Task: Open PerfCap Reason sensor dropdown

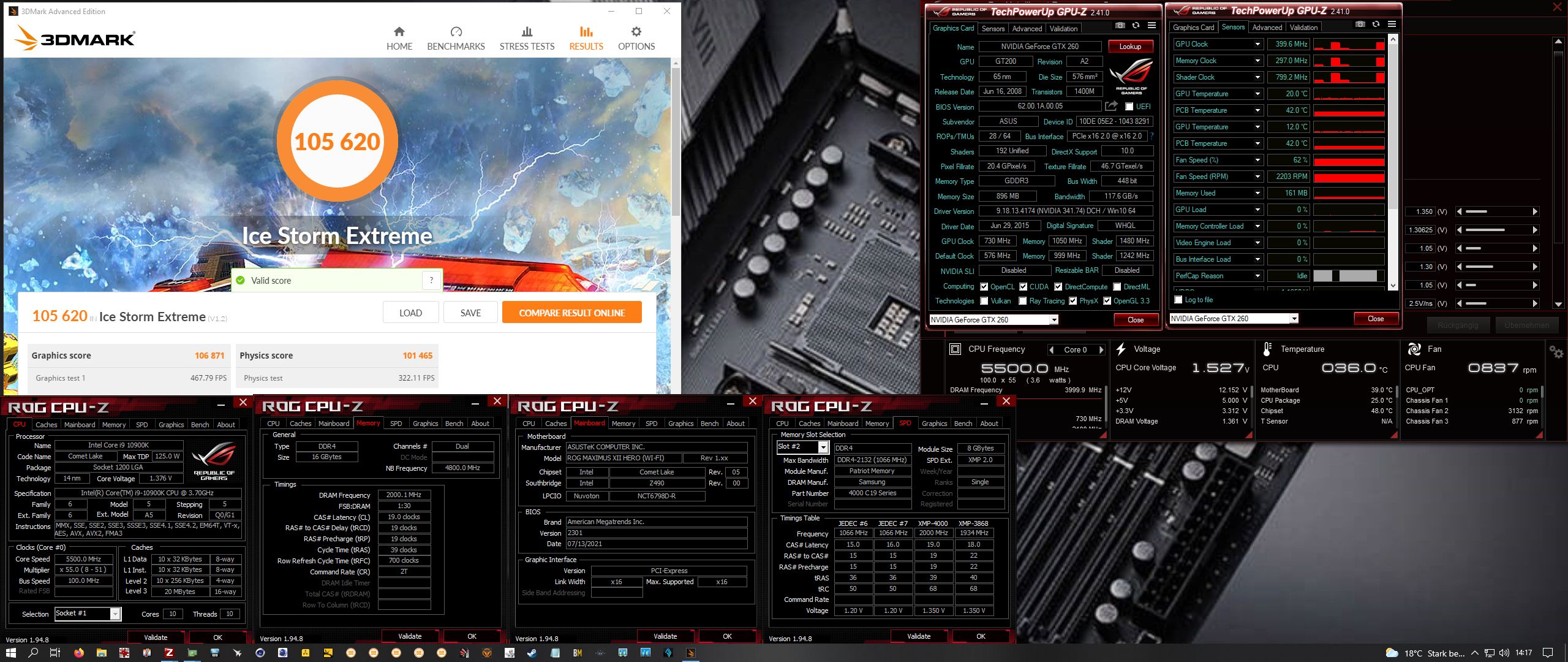Action: click(1257, 276)
